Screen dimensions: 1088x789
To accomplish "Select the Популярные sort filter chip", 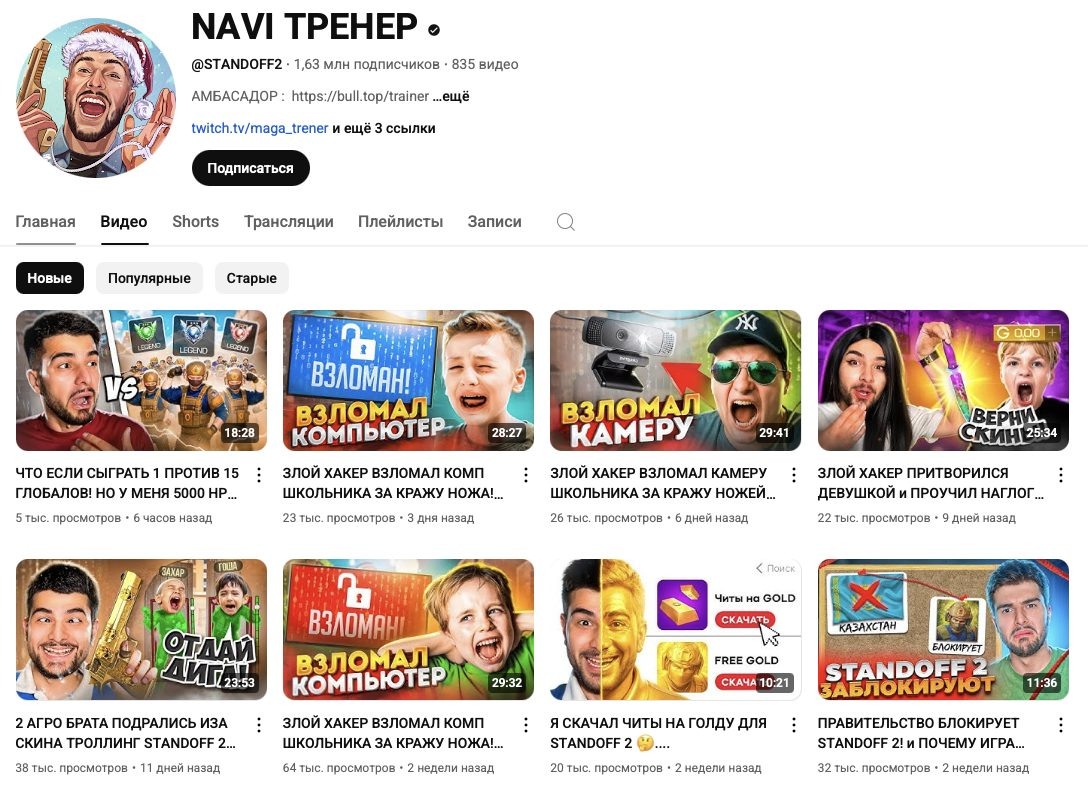I will 149,278.
